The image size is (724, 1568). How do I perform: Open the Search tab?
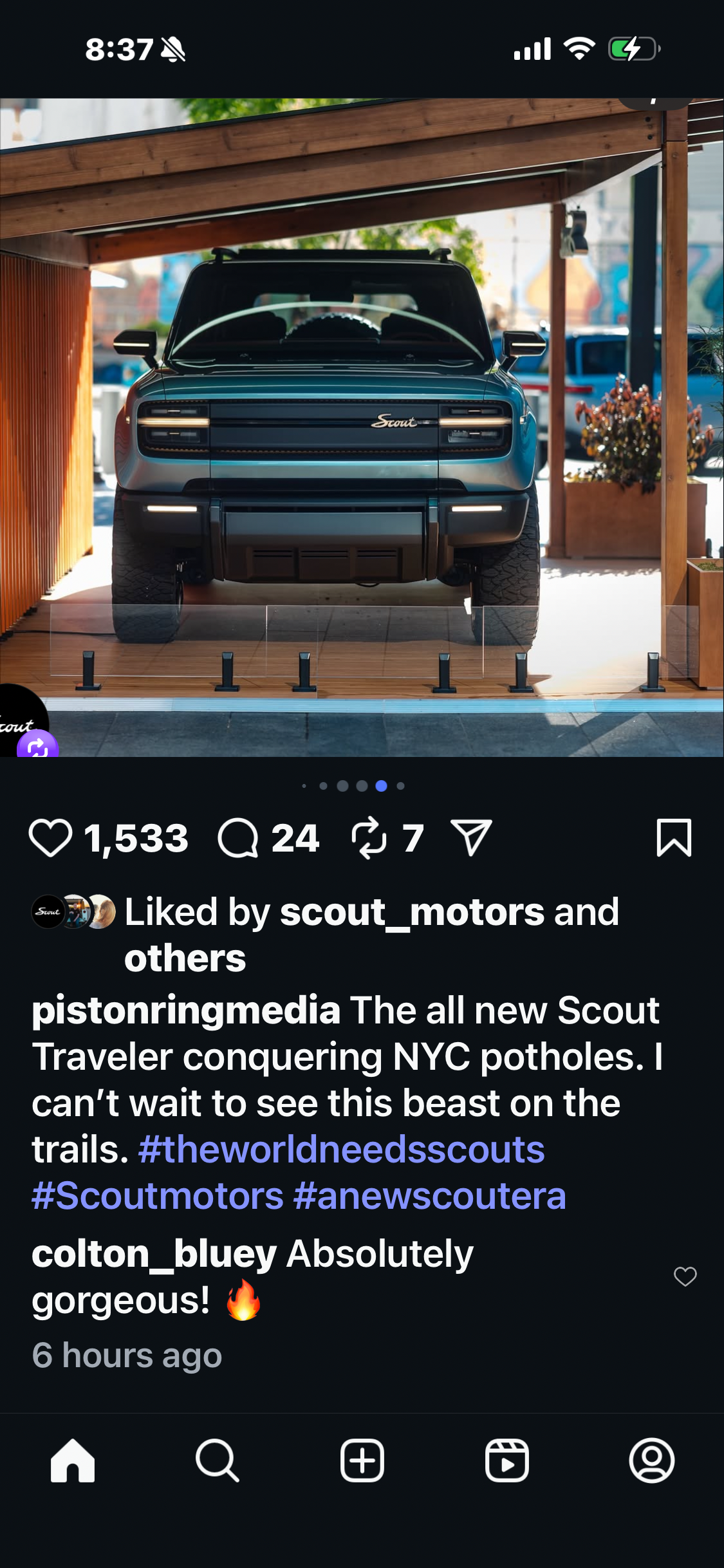tap(218, 1461)
